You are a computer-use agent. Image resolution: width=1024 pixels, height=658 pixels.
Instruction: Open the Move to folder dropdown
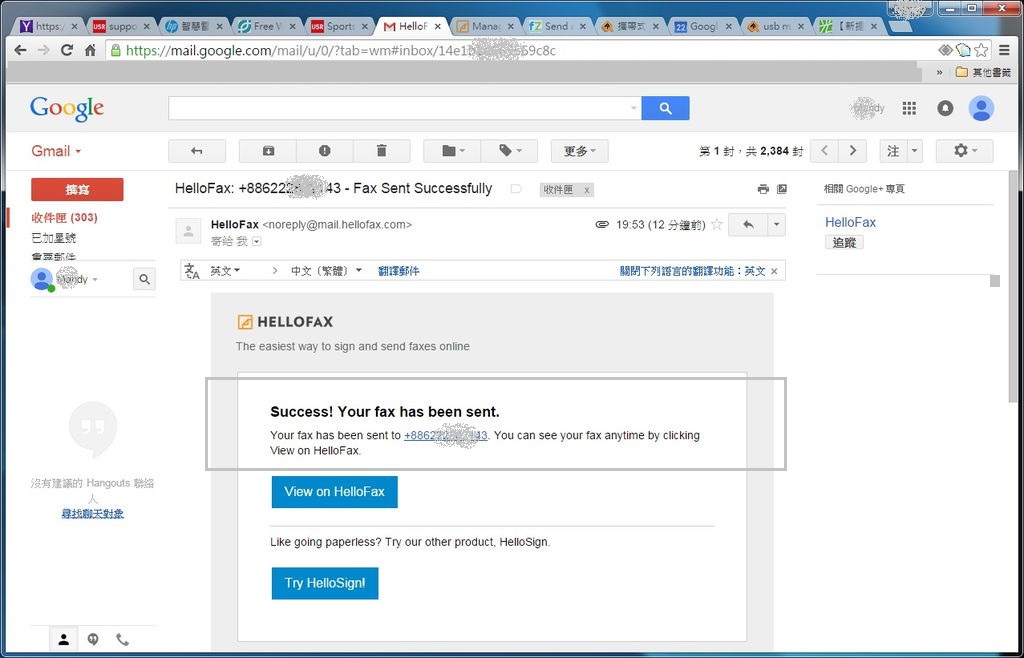point(452,151)
